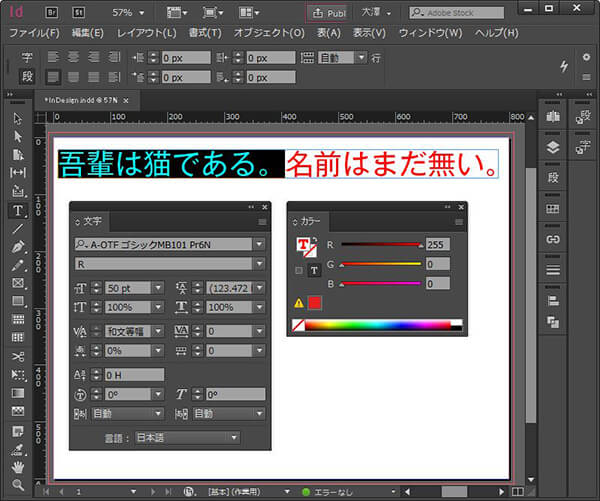The image size is (600, 501).
Task: Open the ウィンドウ(W) menu
Action: click(430, 33)
